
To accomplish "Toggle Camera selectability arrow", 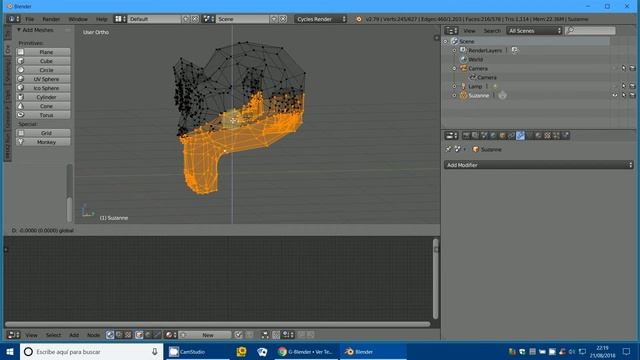I will [x=624, y=68].
